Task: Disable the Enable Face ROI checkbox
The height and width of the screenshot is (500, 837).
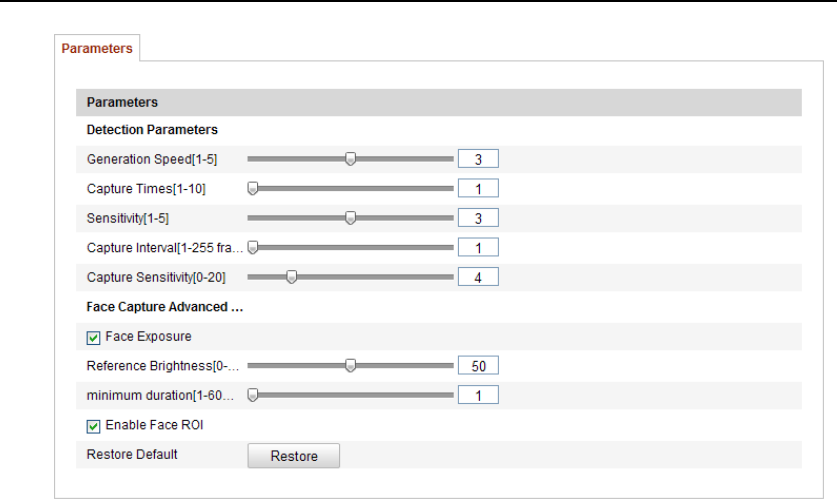Action: pos(94,426)
